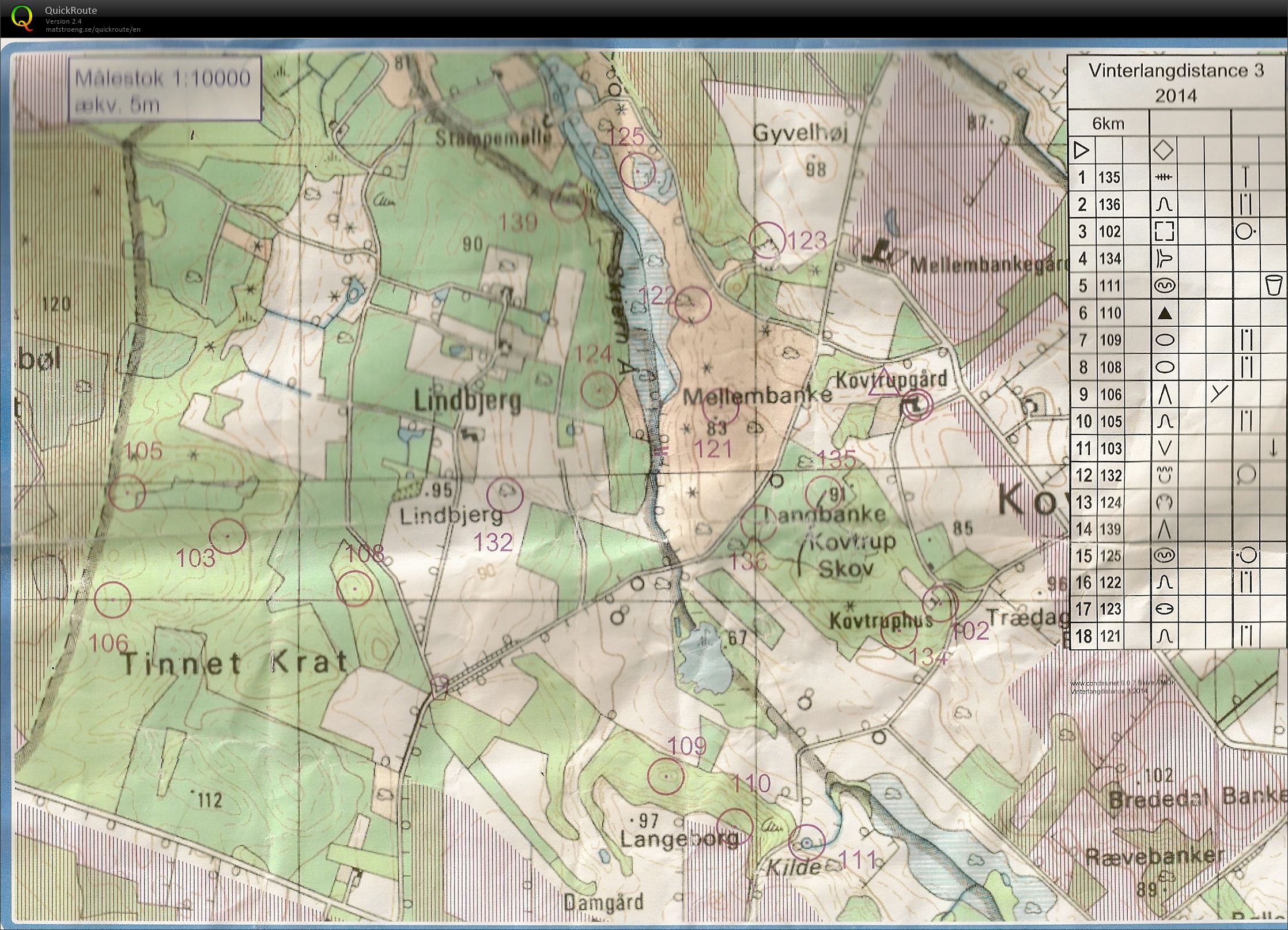Click the control circle labeled 111 on the map
This screenshot has width=1288, height=930.
(807, 843)
